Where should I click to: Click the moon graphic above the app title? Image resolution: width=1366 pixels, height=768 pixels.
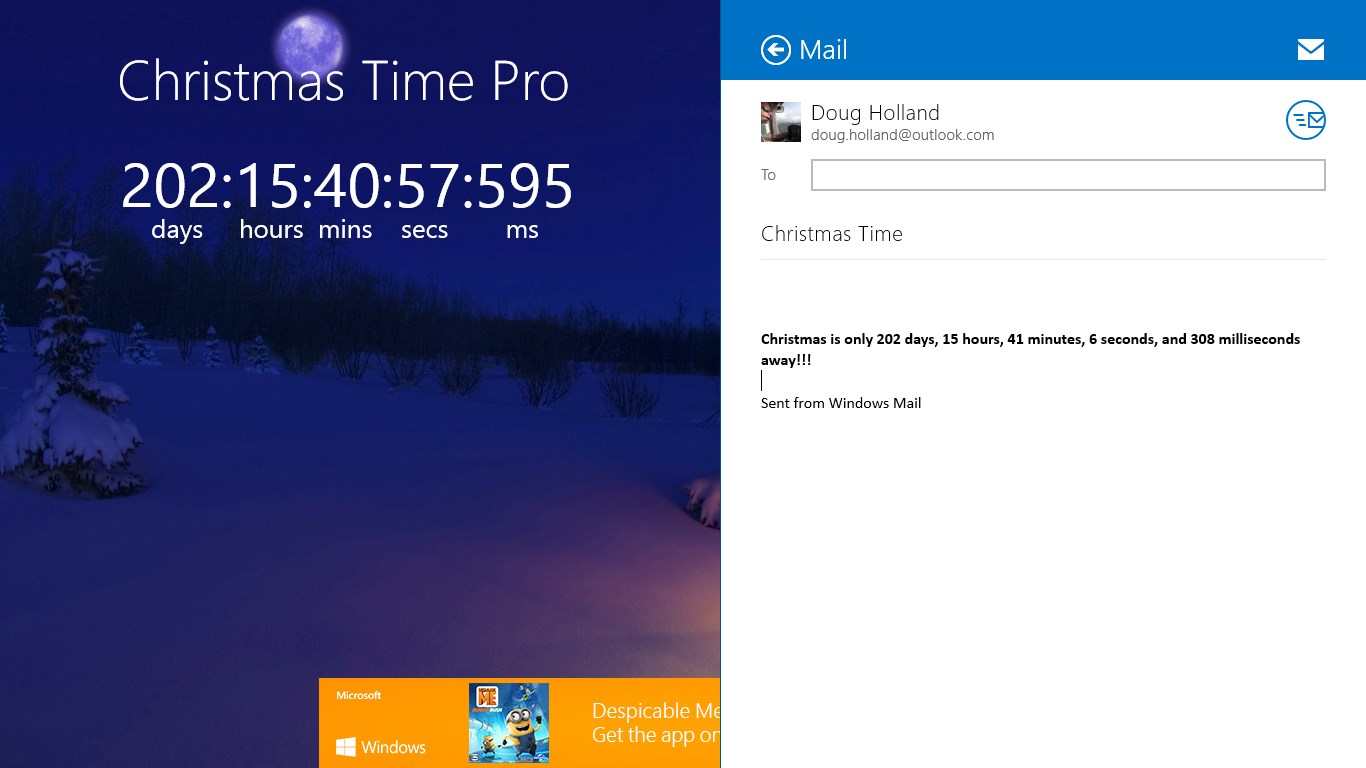(x=311, y=43)
